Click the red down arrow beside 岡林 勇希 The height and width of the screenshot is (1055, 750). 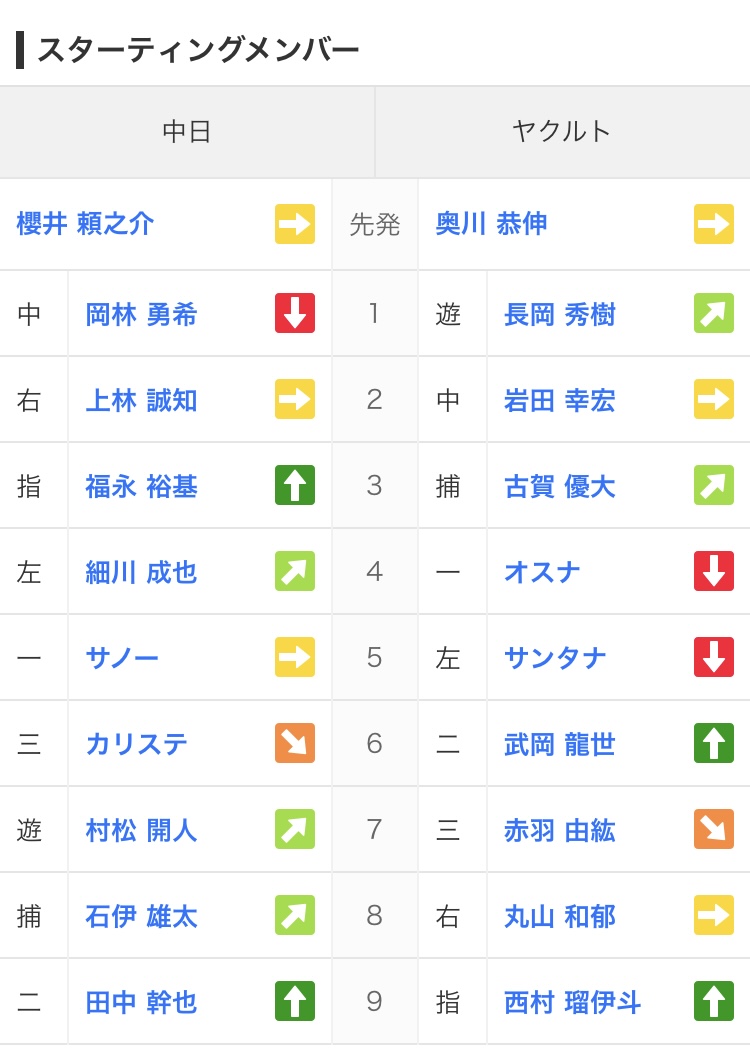(295, 313)
